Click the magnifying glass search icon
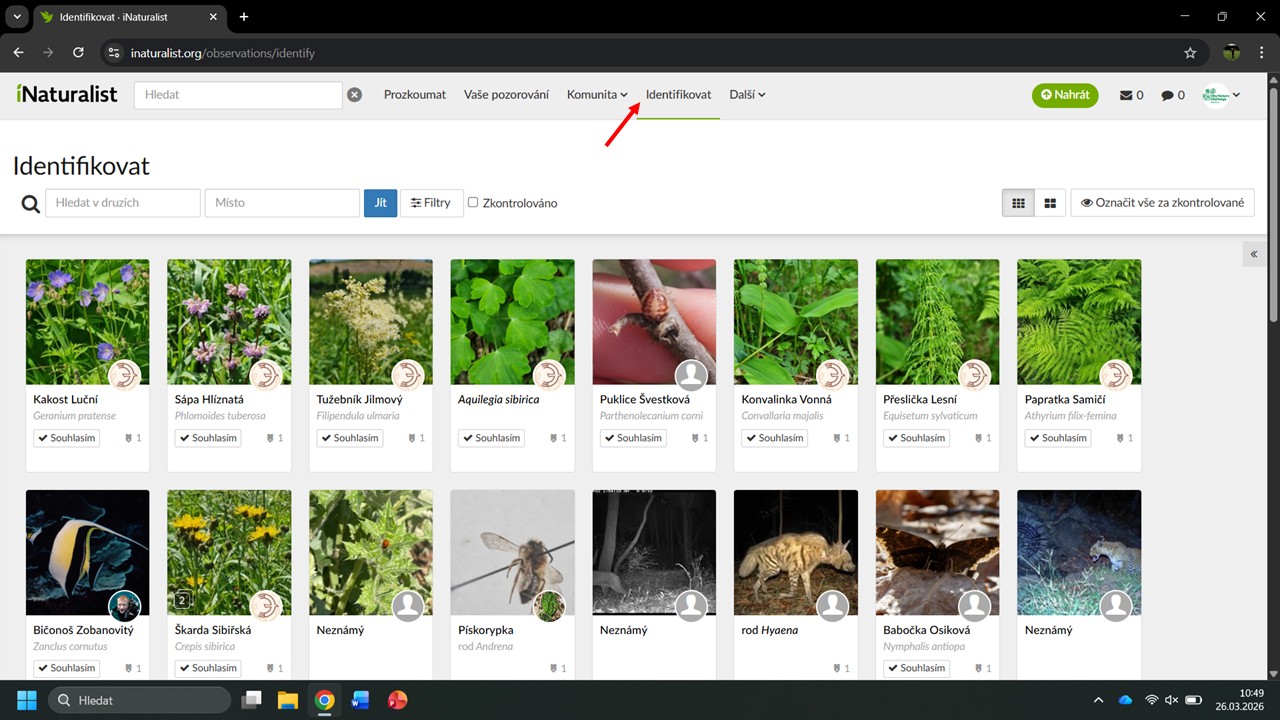Image resolution: width=1280 pixels, height=720 pixels. pyautogui.click(x=31, y=204)
